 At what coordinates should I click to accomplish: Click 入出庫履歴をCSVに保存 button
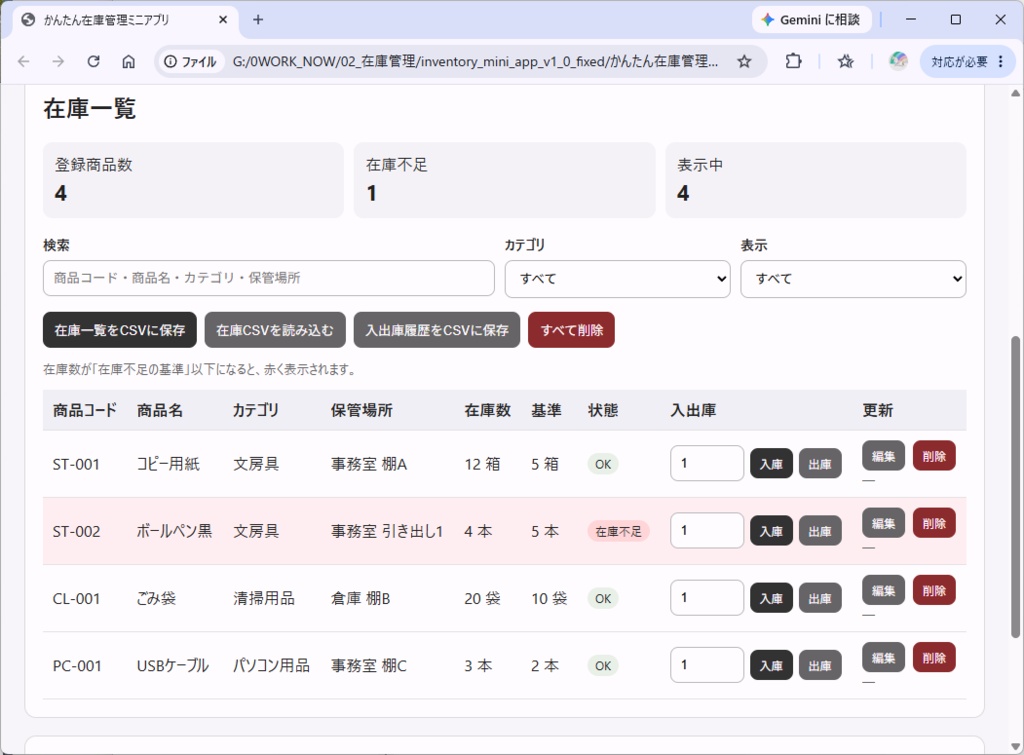point(437,330)
